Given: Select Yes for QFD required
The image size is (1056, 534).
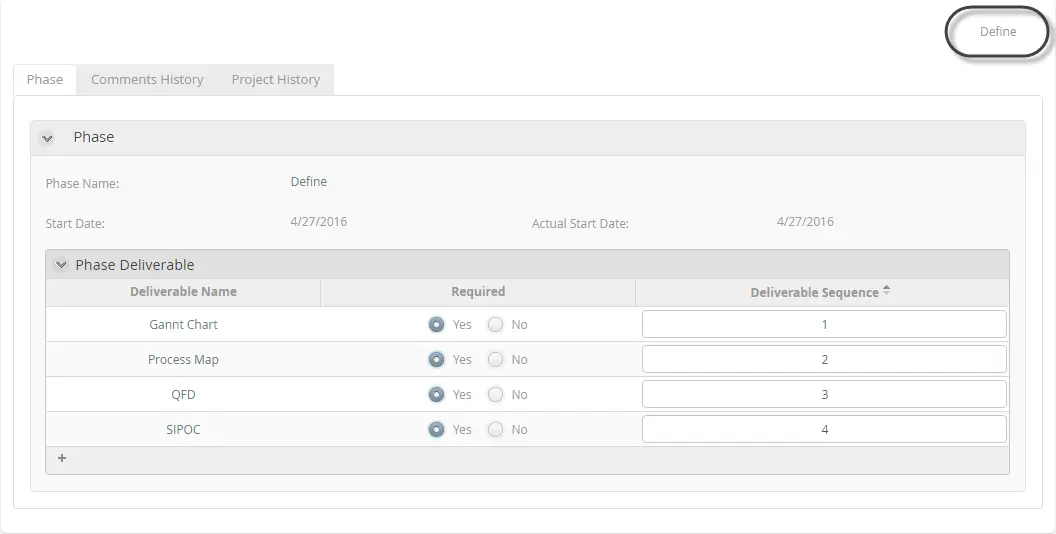Looking at the screenshot, I should pos(436,395).
